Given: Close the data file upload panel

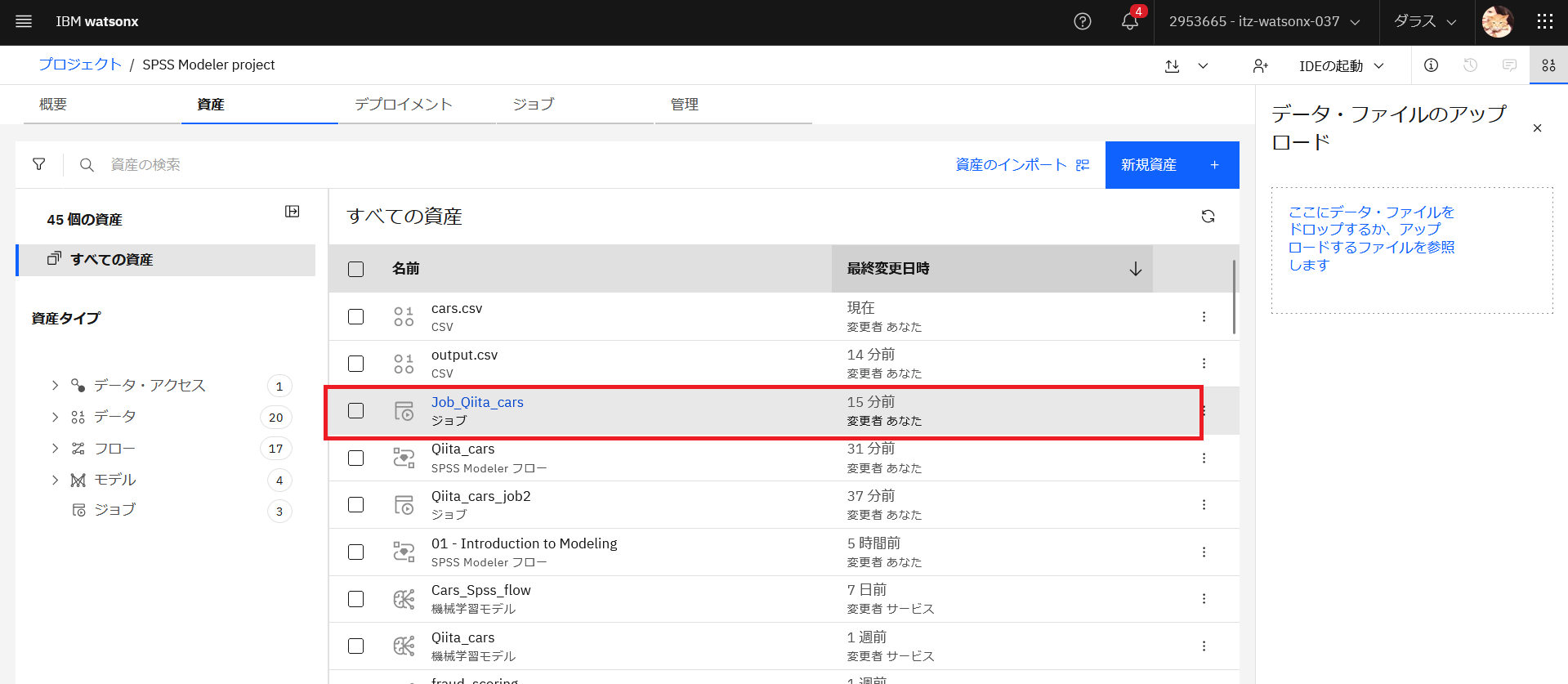Looking at the screenshot, I should point(1537,128).
